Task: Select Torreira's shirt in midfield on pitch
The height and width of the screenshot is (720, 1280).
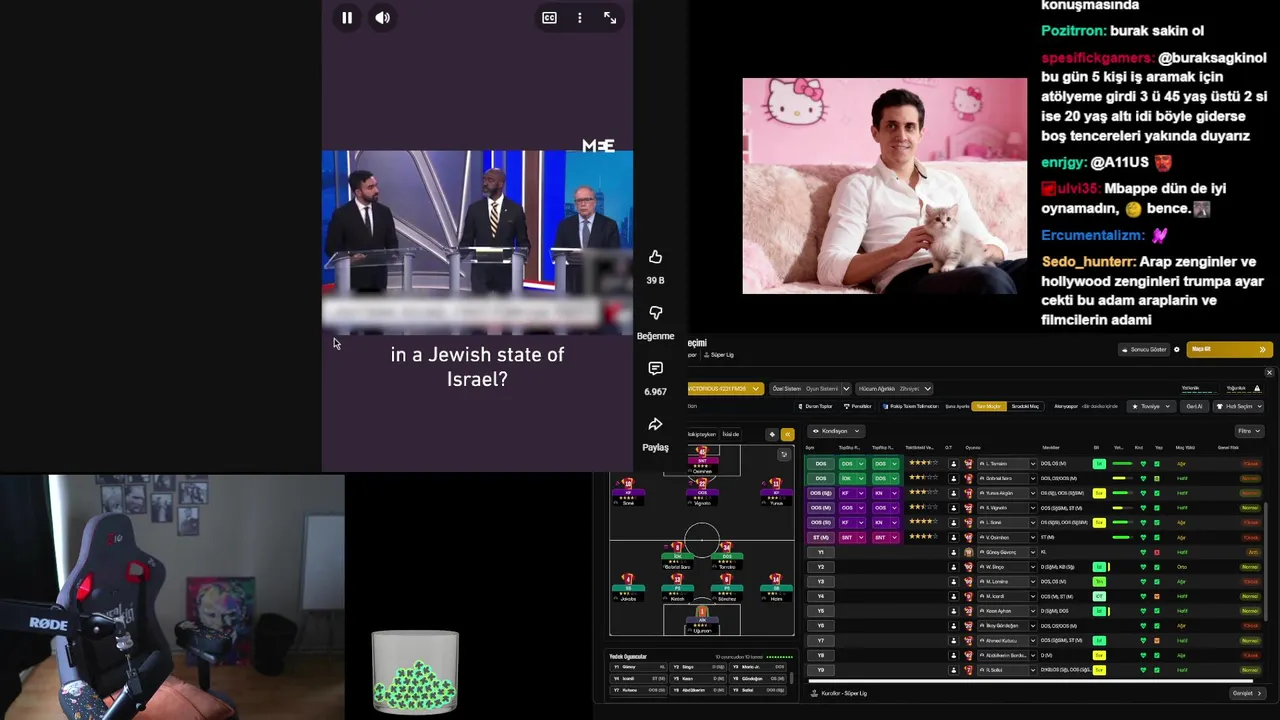Action: (727, 549)
